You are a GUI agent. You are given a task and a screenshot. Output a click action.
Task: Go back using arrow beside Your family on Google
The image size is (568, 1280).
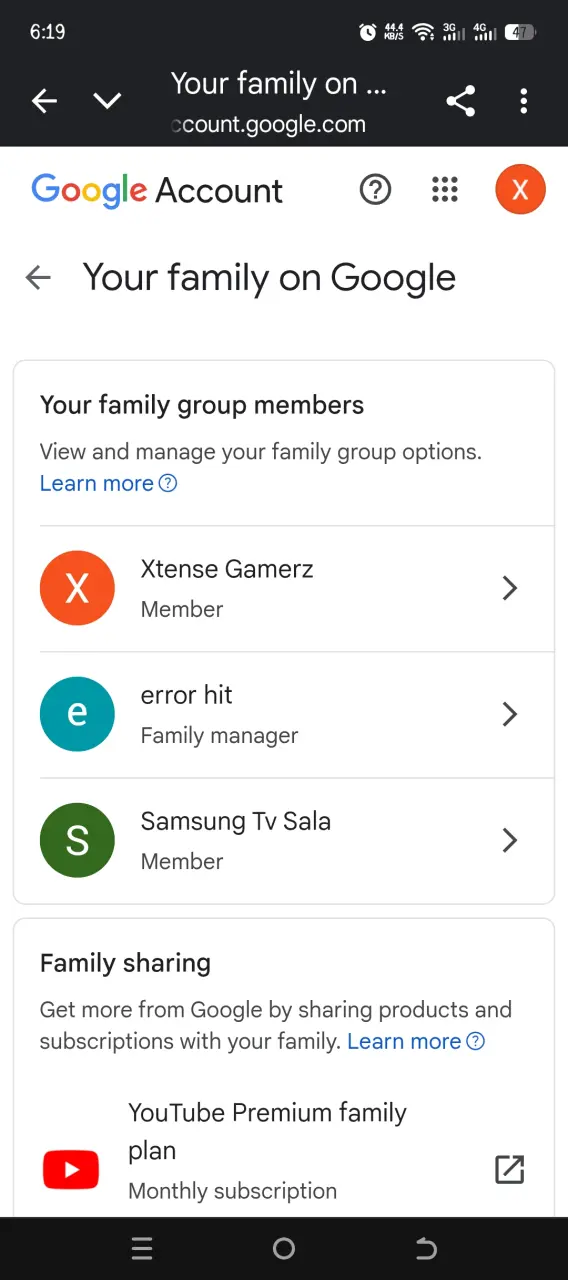pyautogui.click(x=38, y=278)
